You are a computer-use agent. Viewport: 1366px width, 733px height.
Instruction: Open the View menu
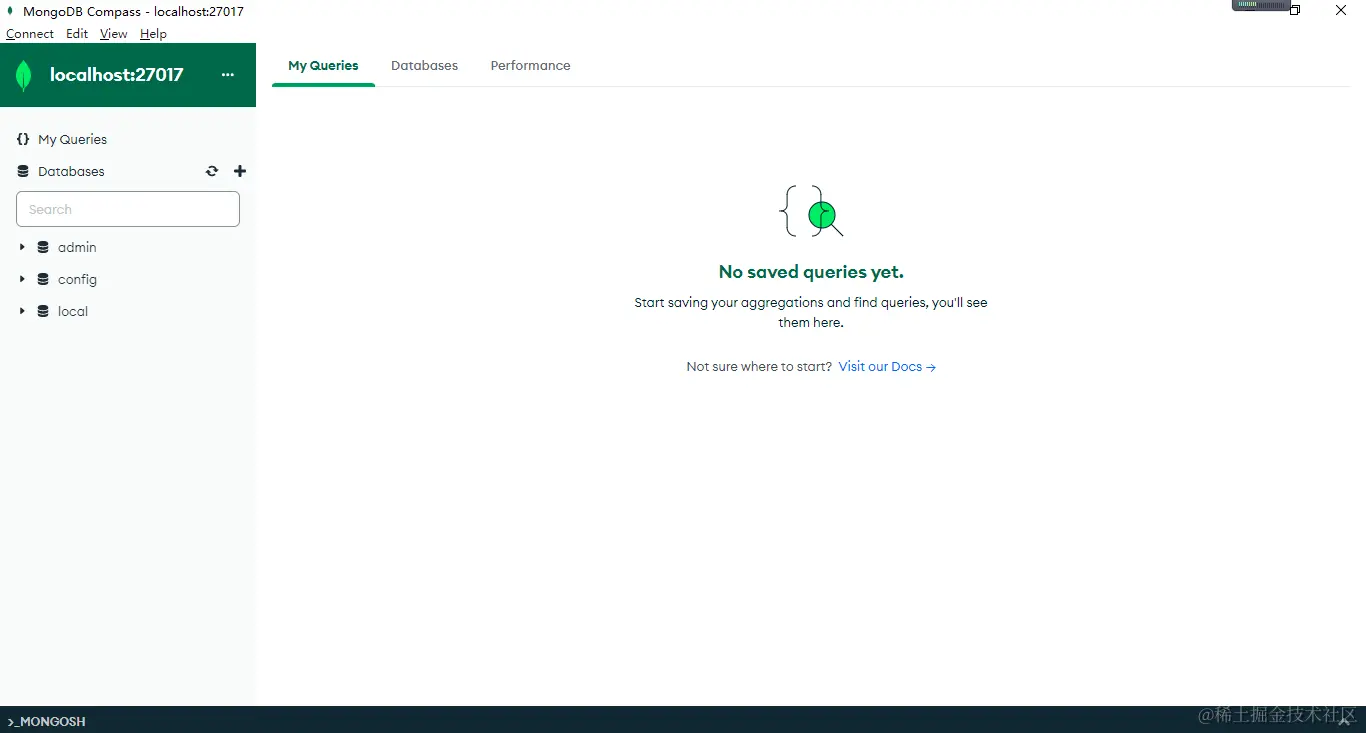click(x=114, y=34)
